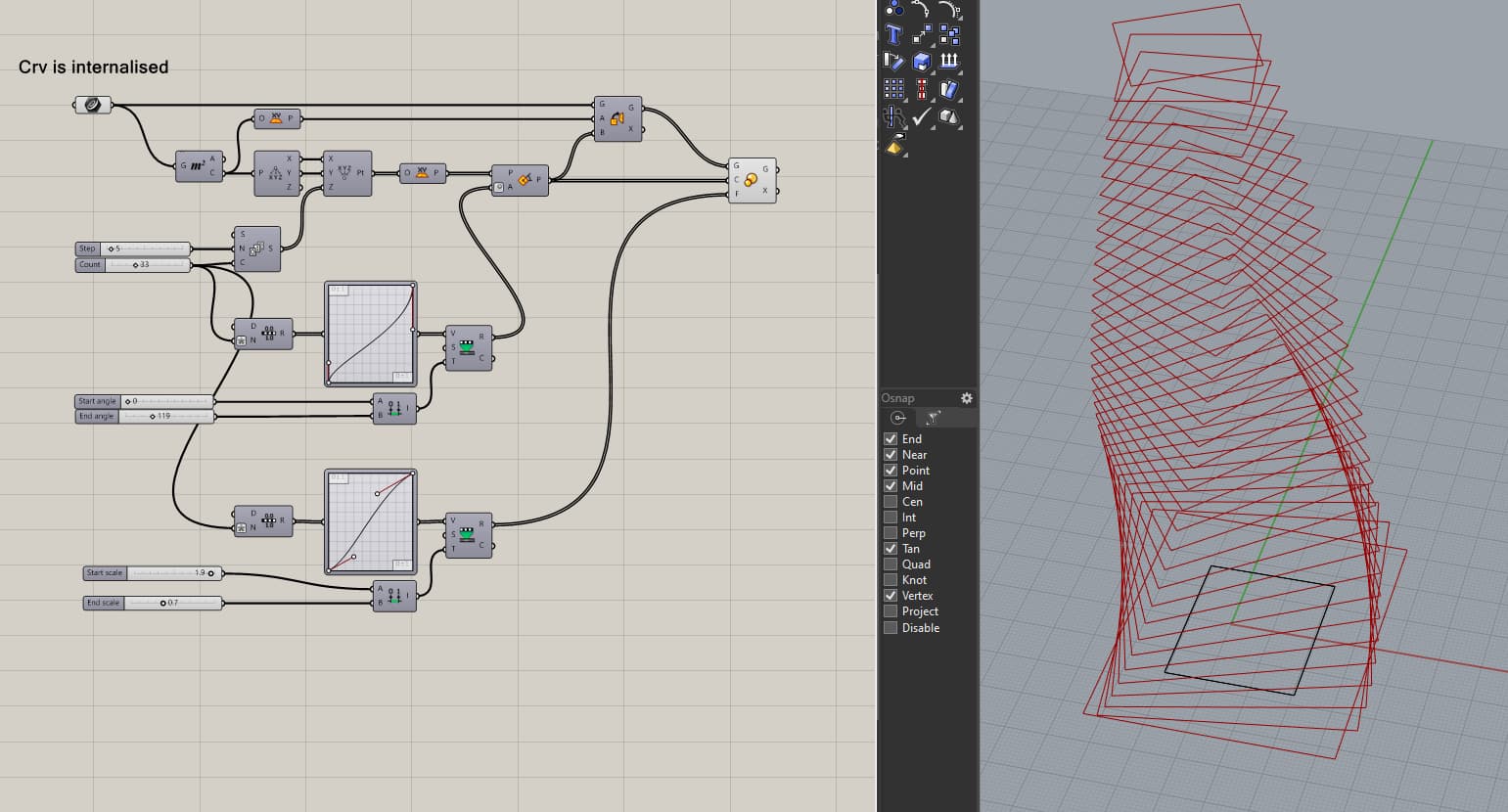Screen dimensions: 1508x812
Task: Click the 'Crv is internalised' text label
Action: pyautogui.click(x=94, y=67)
